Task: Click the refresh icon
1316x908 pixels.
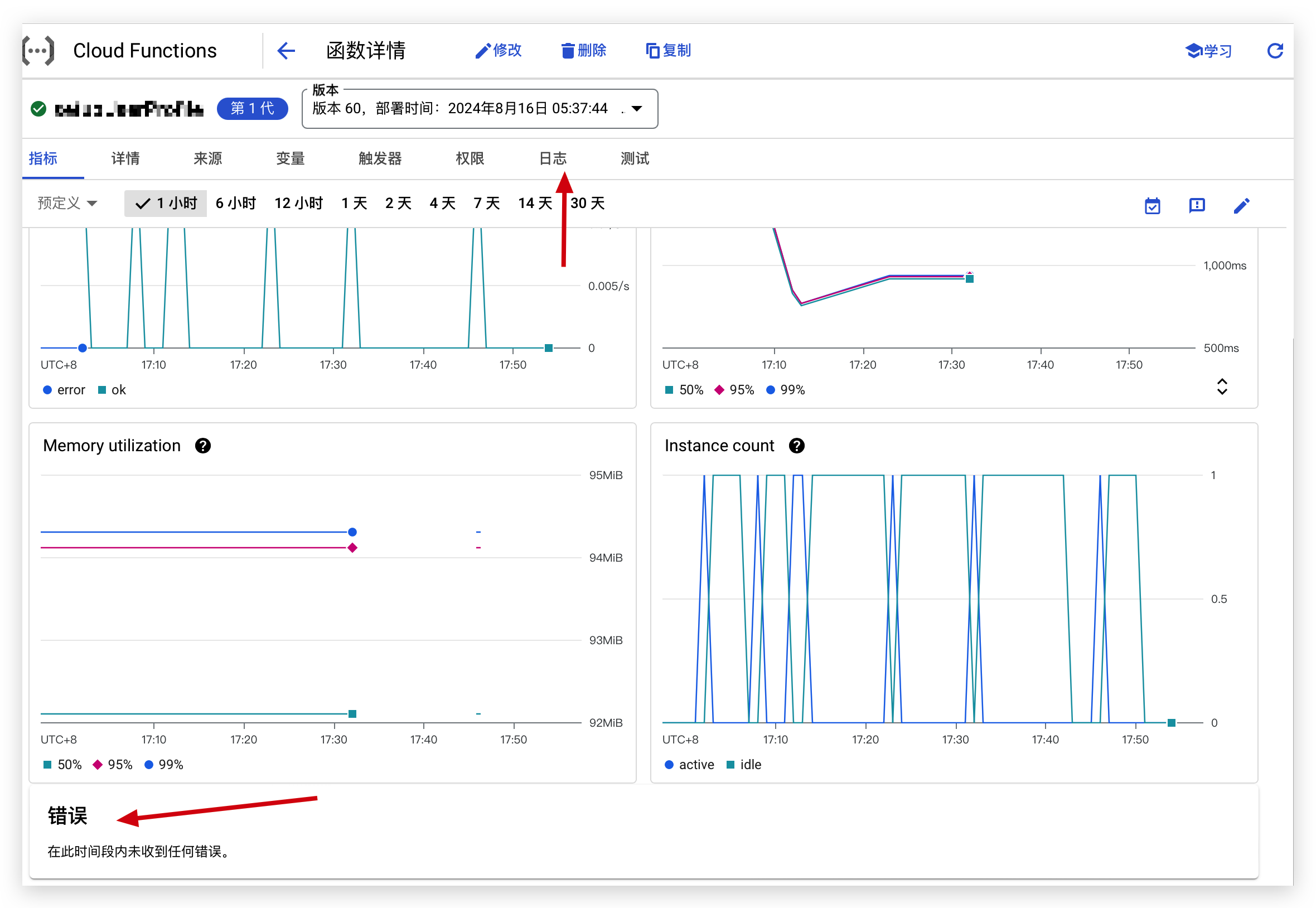Action: pos(1275,51)
